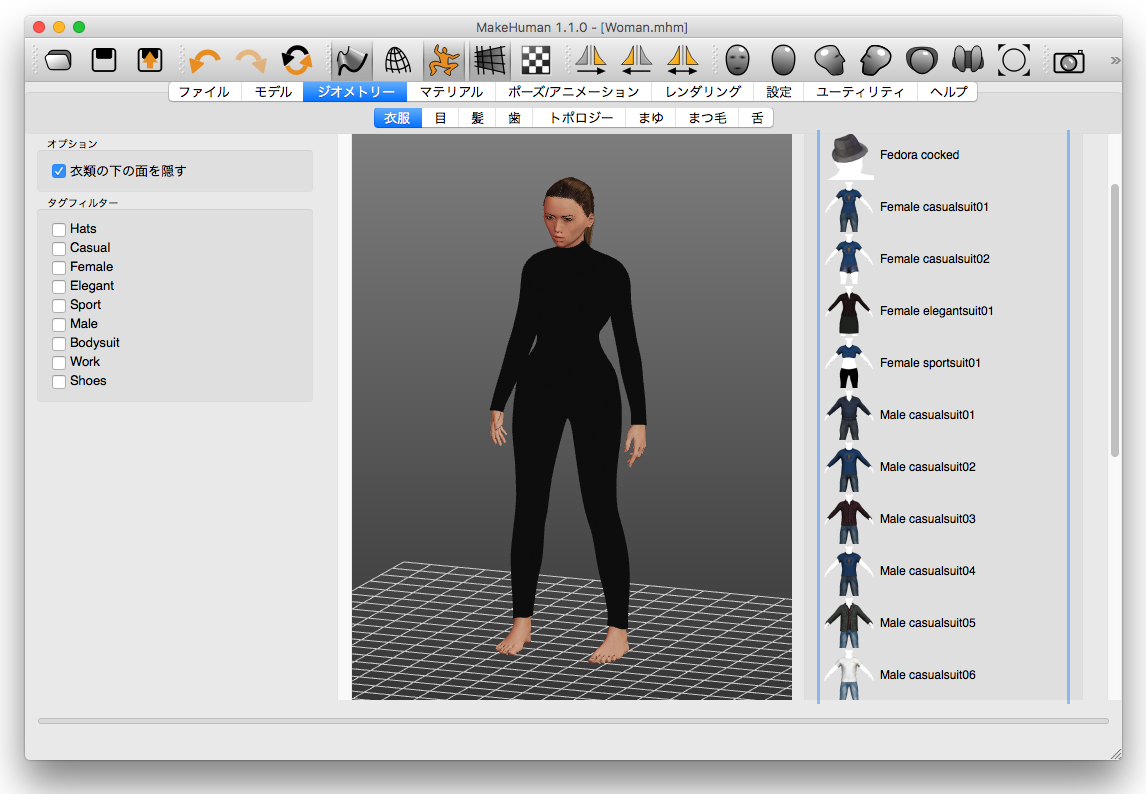Select the Fedora cocked clothing item
This screenshot has width=1146, height=794.
click(919, 155)
